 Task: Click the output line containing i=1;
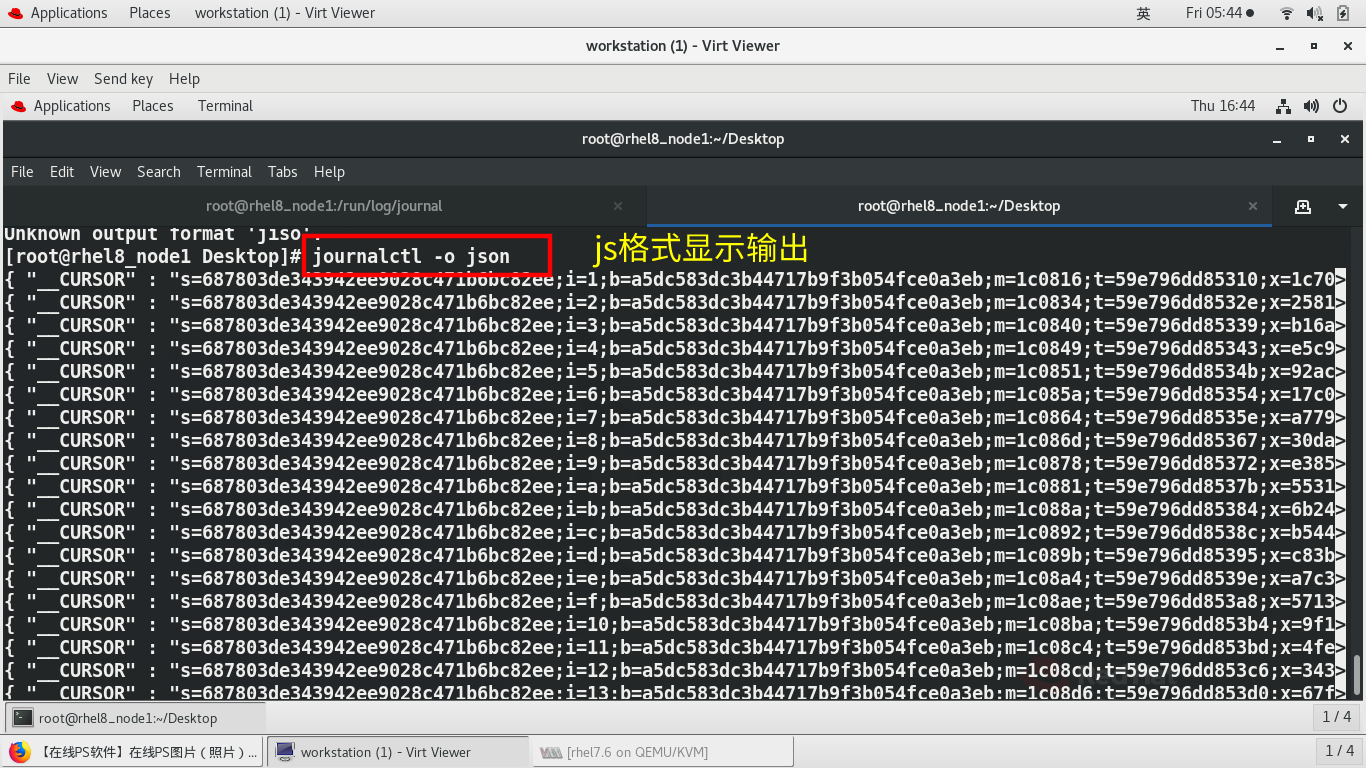coord(676,279)
